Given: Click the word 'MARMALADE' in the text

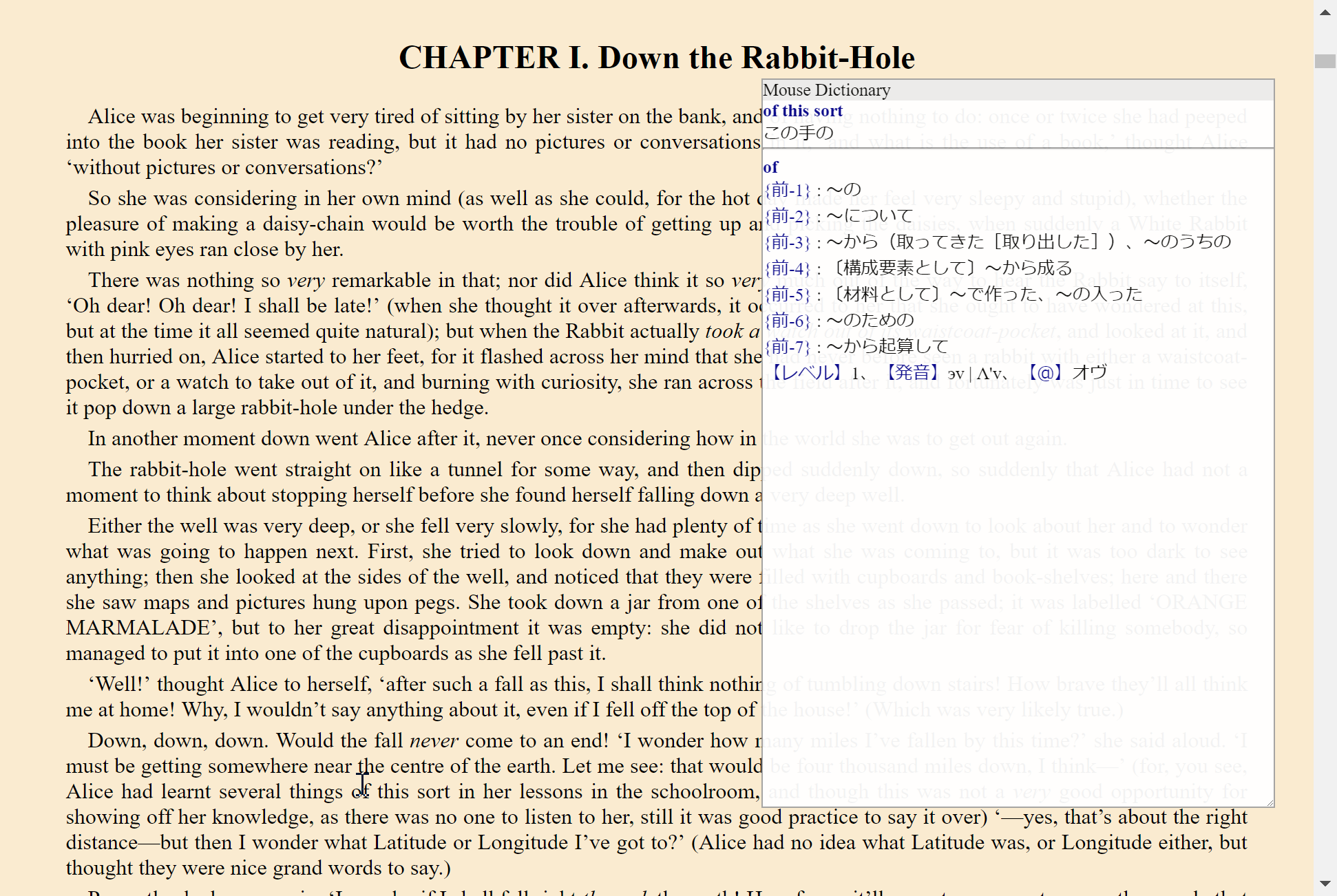Looking at the screenshot, I should click(138, 628).
